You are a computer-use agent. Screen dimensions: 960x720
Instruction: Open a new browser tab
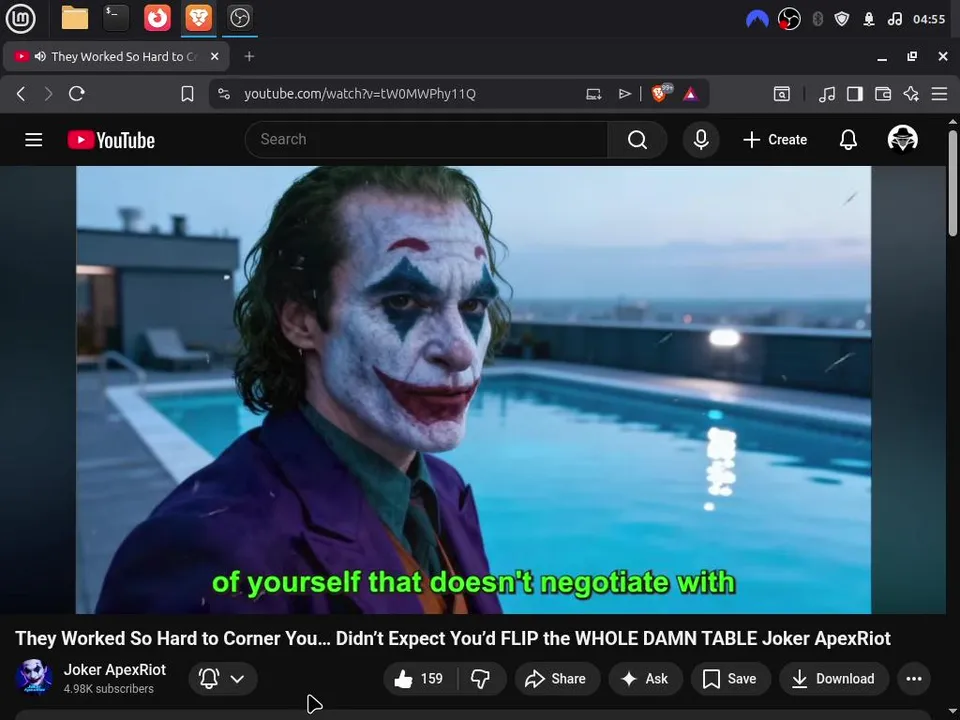249,56
